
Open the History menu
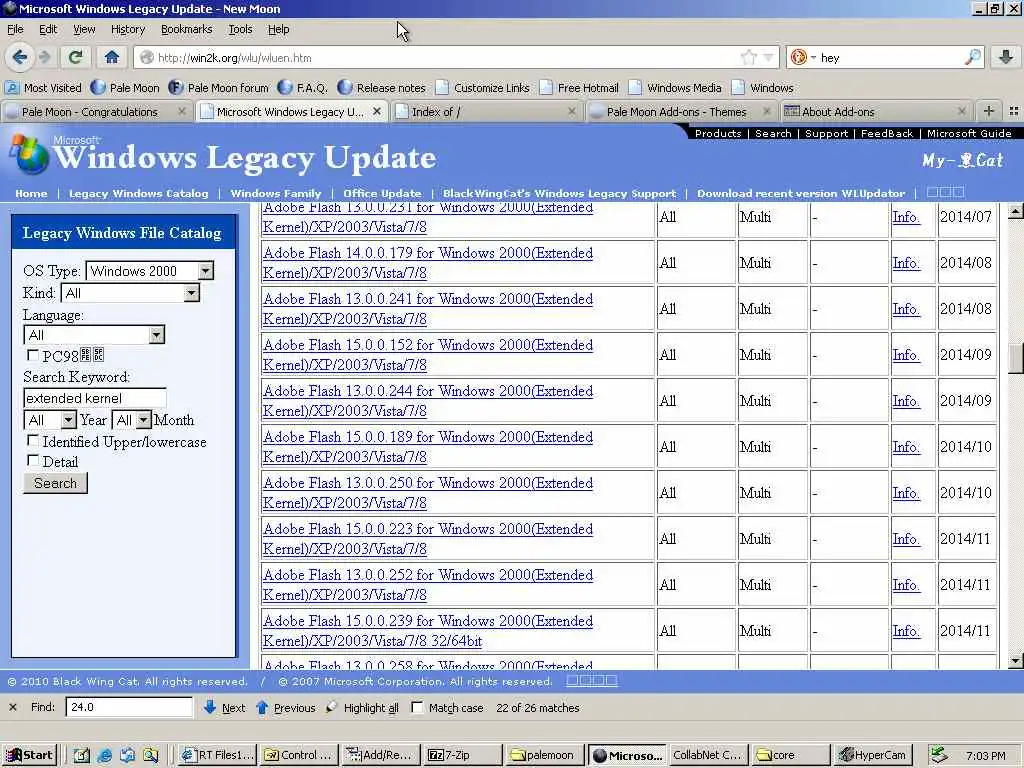coord(128,29)
